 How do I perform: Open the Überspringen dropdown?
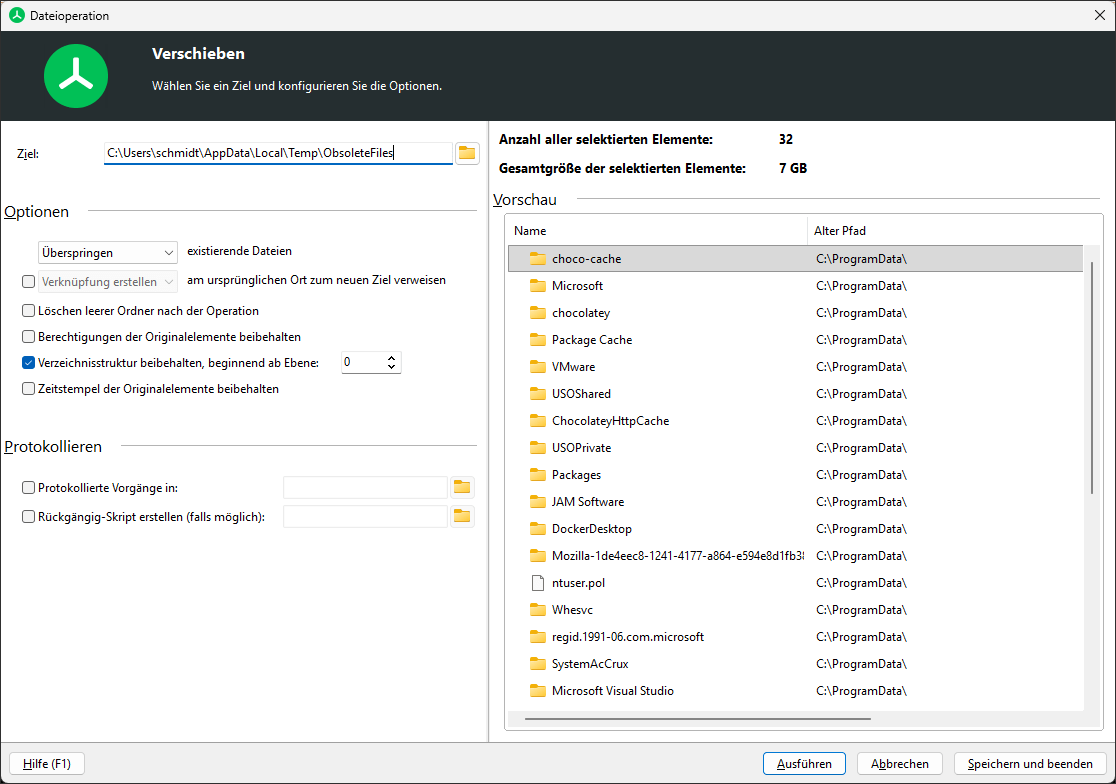(x=107, y=253)
